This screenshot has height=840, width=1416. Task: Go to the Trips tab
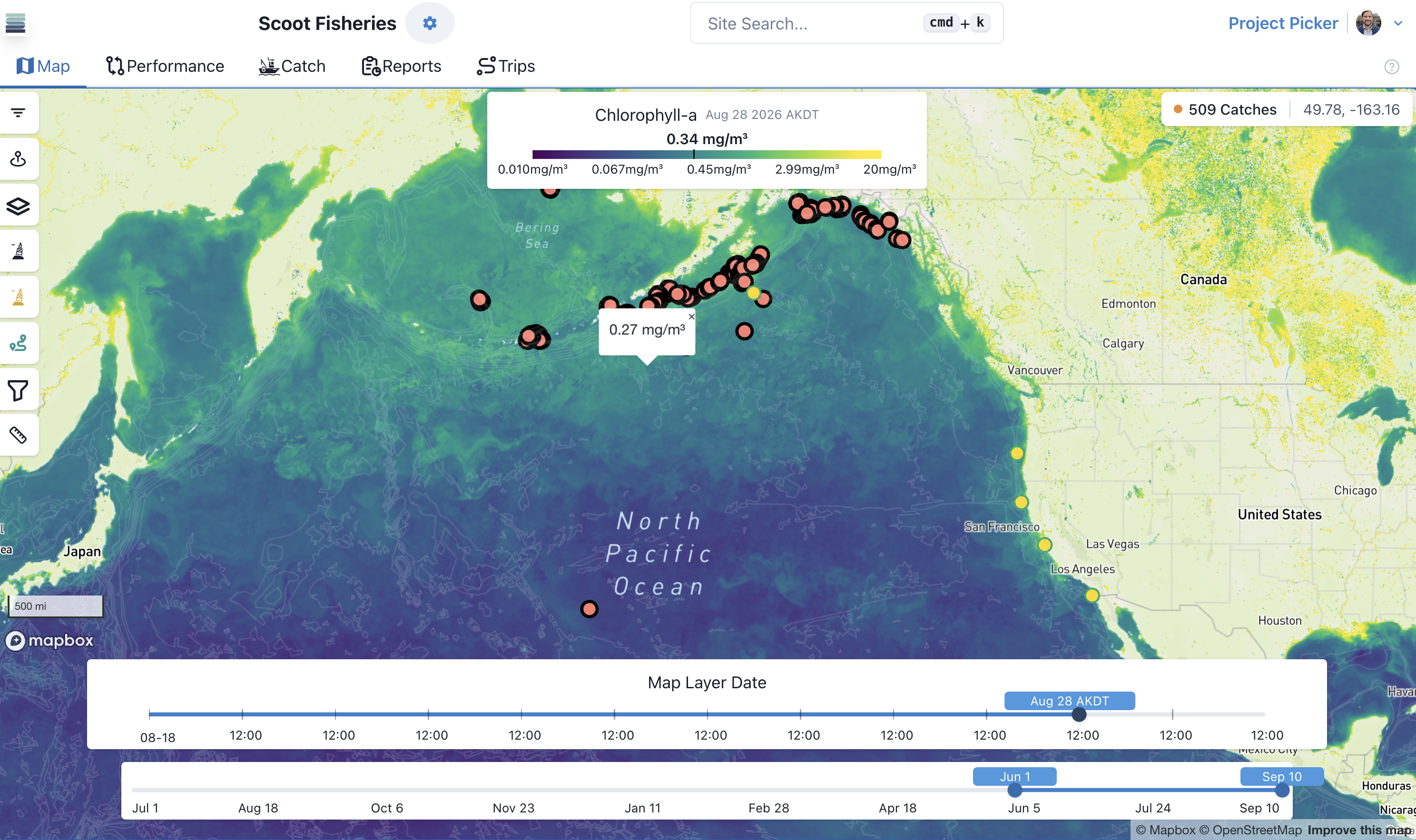[506, 66]
